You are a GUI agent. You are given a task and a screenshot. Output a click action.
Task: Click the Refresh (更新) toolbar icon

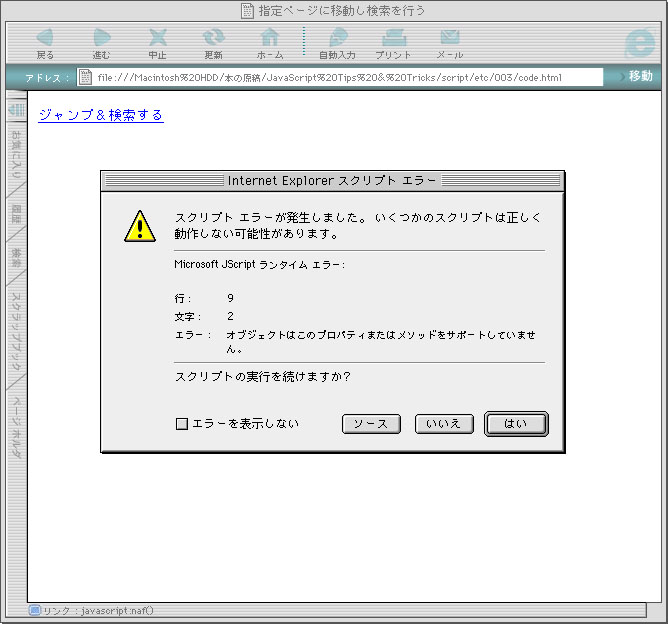[x=213, y=38]
